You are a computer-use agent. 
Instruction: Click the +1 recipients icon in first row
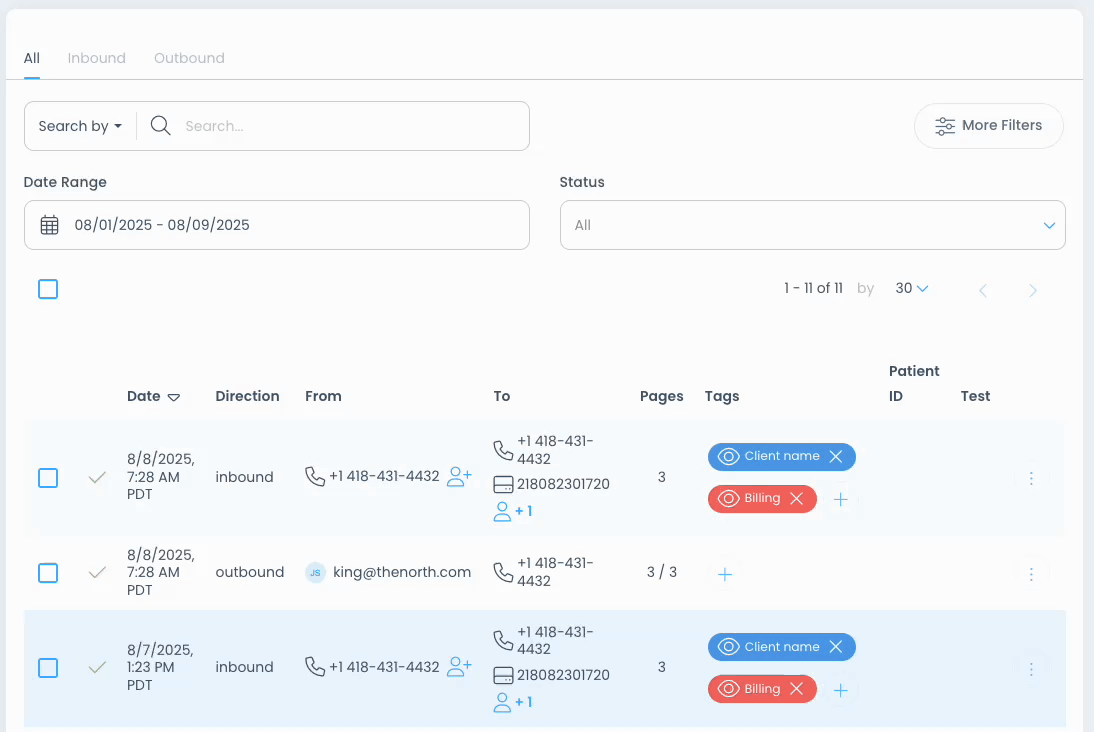(x=513, y=511)
